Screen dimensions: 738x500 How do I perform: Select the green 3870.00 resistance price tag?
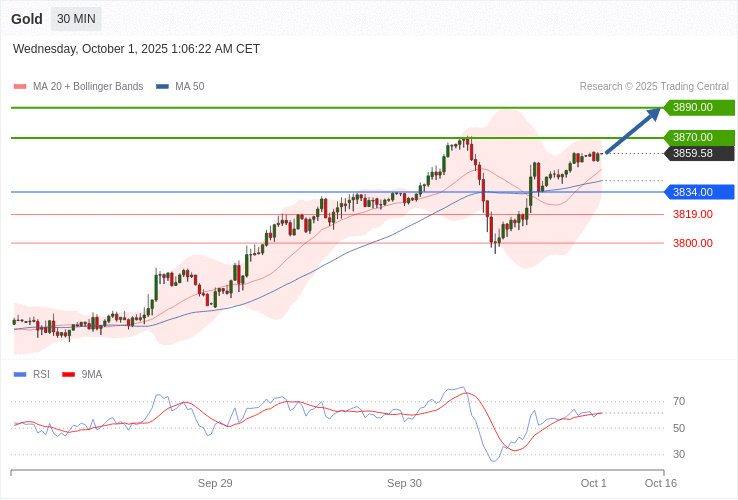699,137
